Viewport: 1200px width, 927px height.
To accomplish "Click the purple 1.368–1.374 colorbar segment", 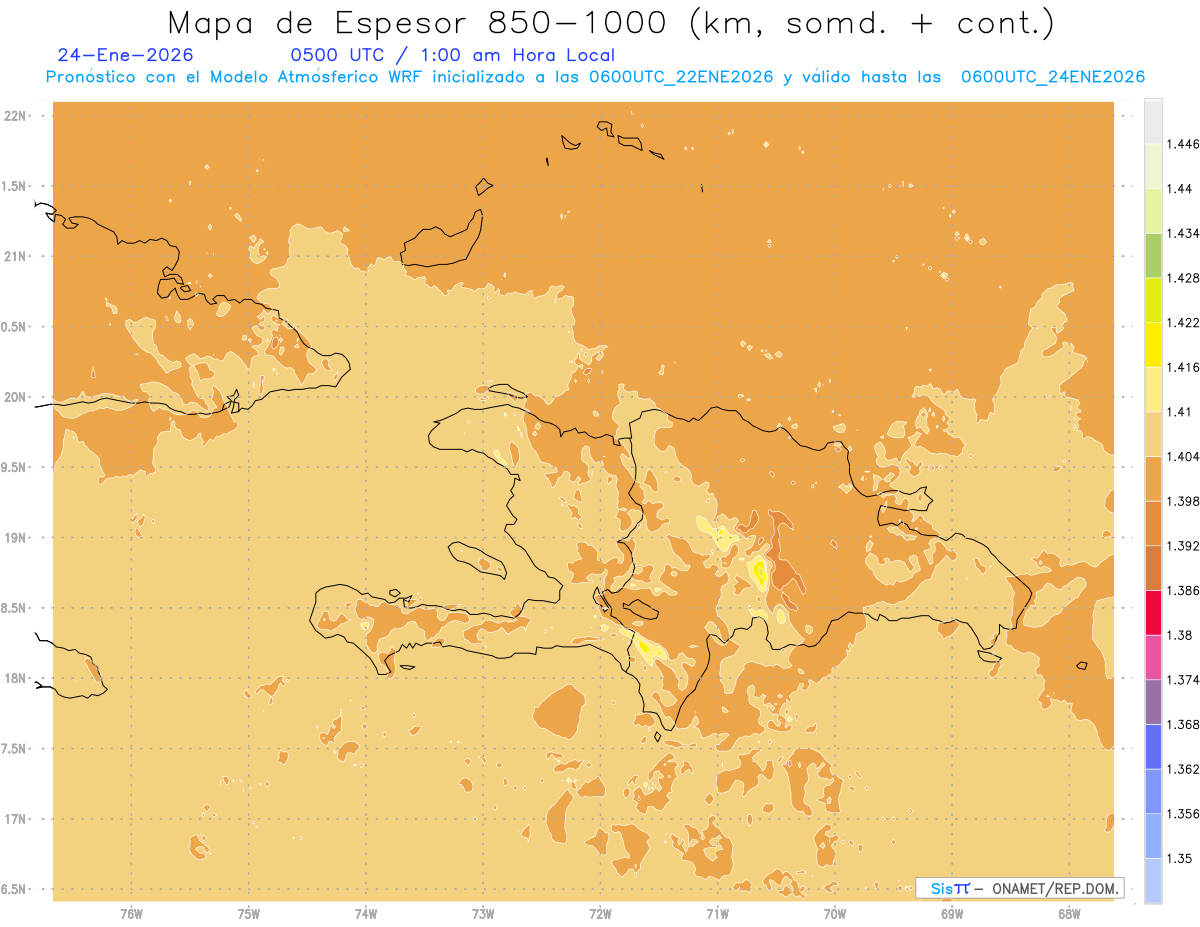I will click(x=1153, y=702).
